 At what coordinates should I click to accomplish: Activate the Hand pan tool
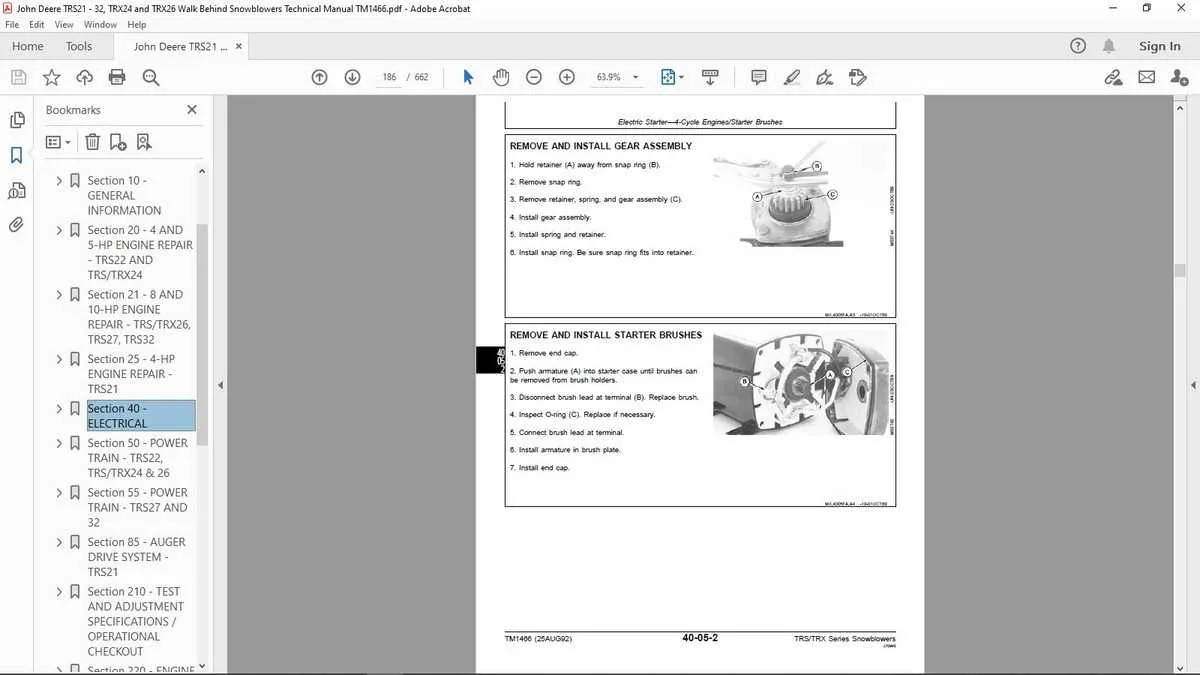[501, 77]
